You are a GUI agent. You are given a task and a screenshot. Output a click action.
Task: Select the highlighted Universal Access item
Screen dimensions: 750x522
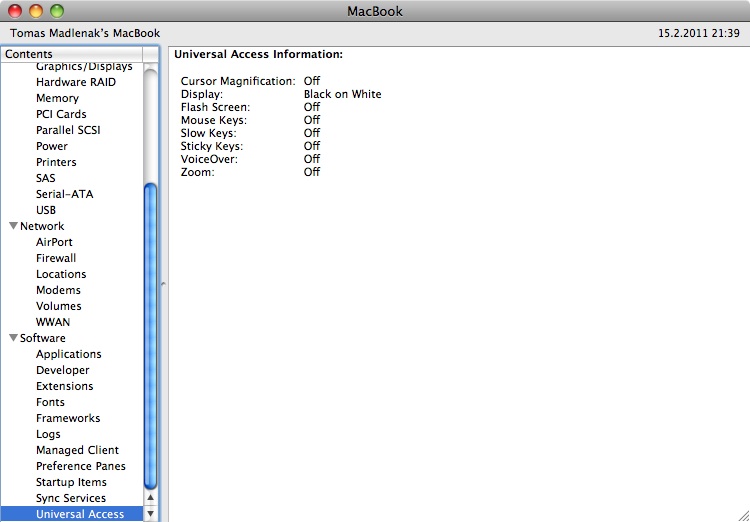click(x=72, y=514)
